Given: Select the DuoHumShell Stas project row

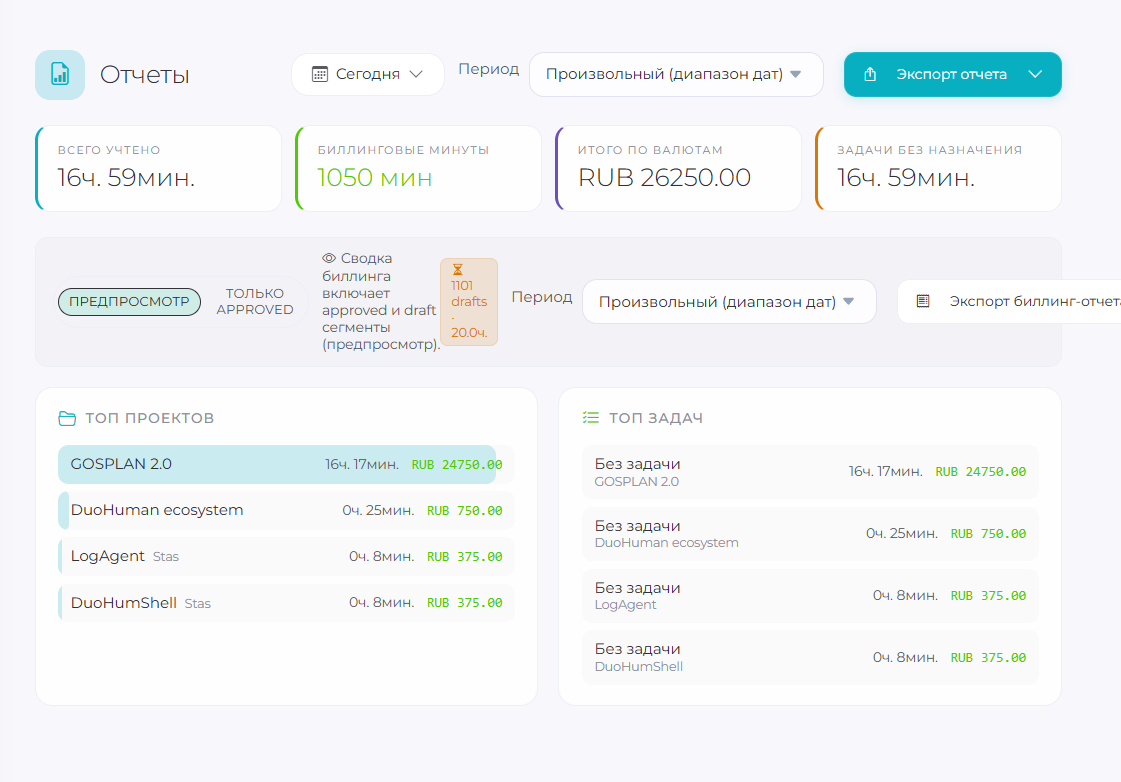Looking at the screenshot, I should pos(286,603).
